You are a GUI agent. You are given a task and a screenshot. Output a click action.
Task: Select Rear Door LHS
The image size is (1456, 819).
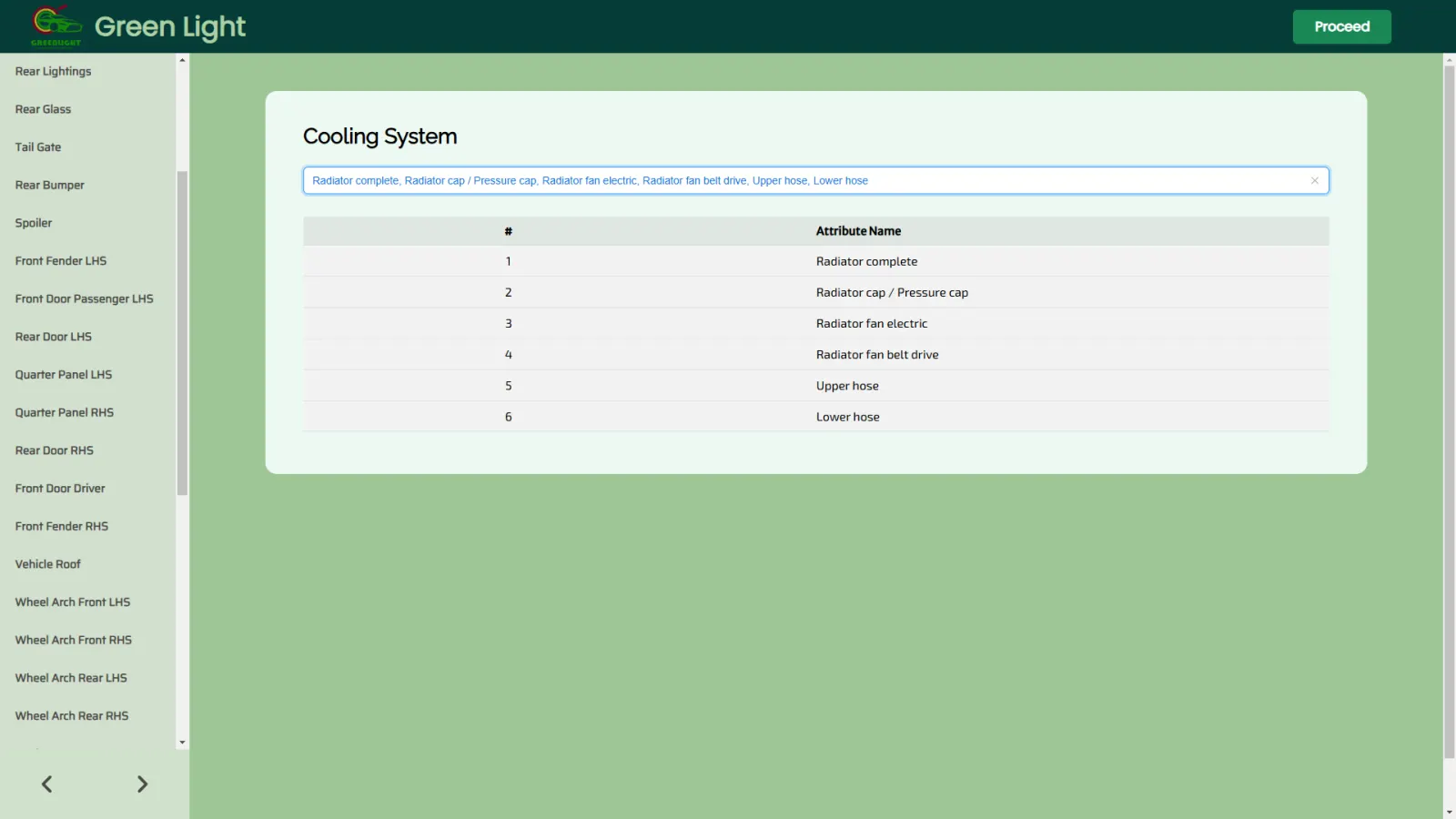point(54,337)
